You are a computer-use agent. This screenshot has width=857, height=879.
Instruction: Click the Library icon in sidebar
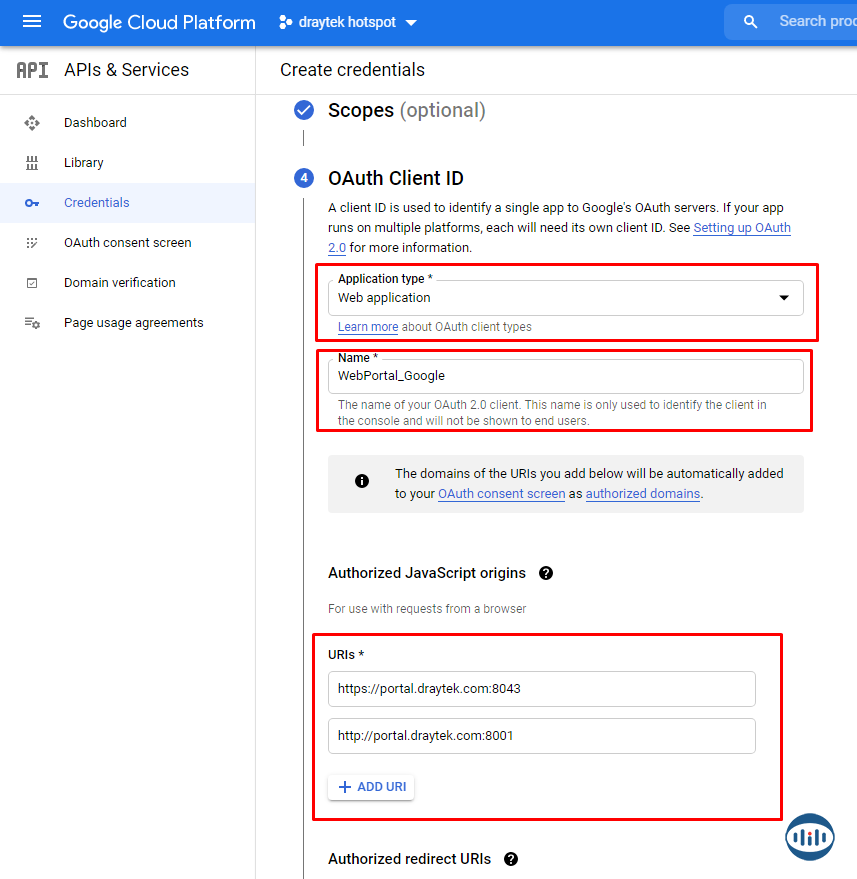32,163
